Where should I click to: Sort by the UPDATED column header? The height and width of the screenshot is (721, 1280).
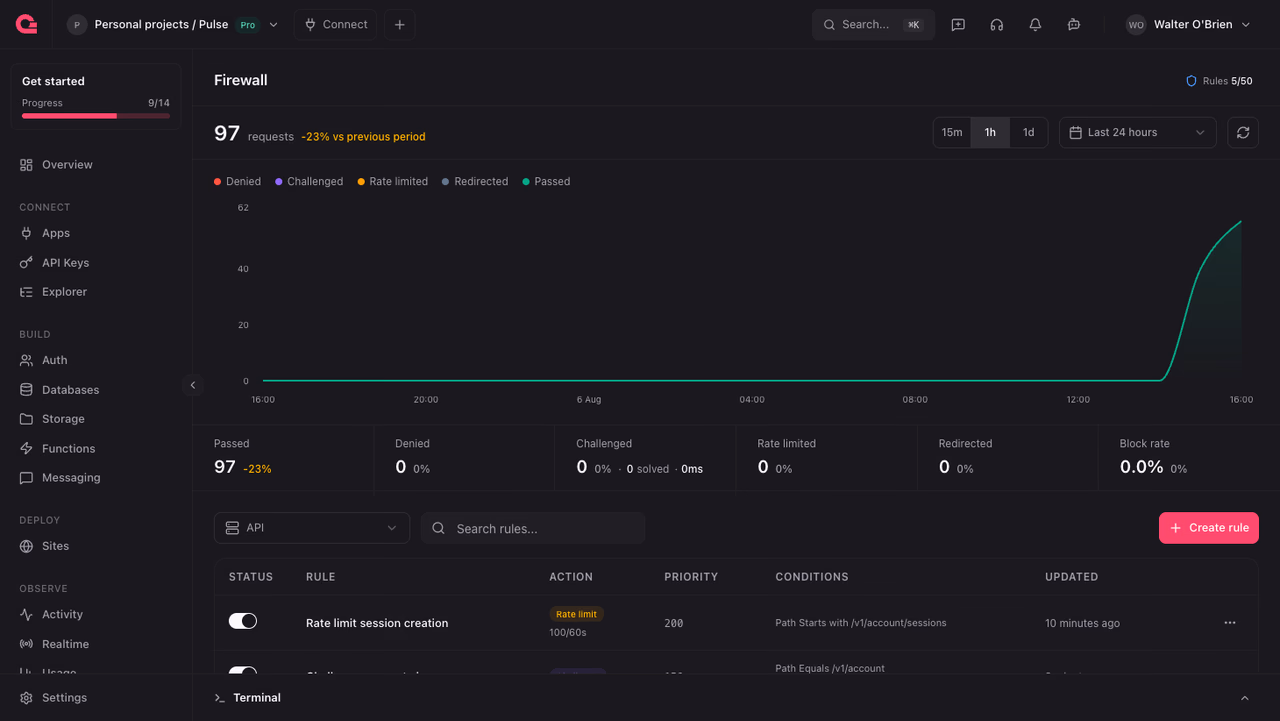coord(1072,577)
